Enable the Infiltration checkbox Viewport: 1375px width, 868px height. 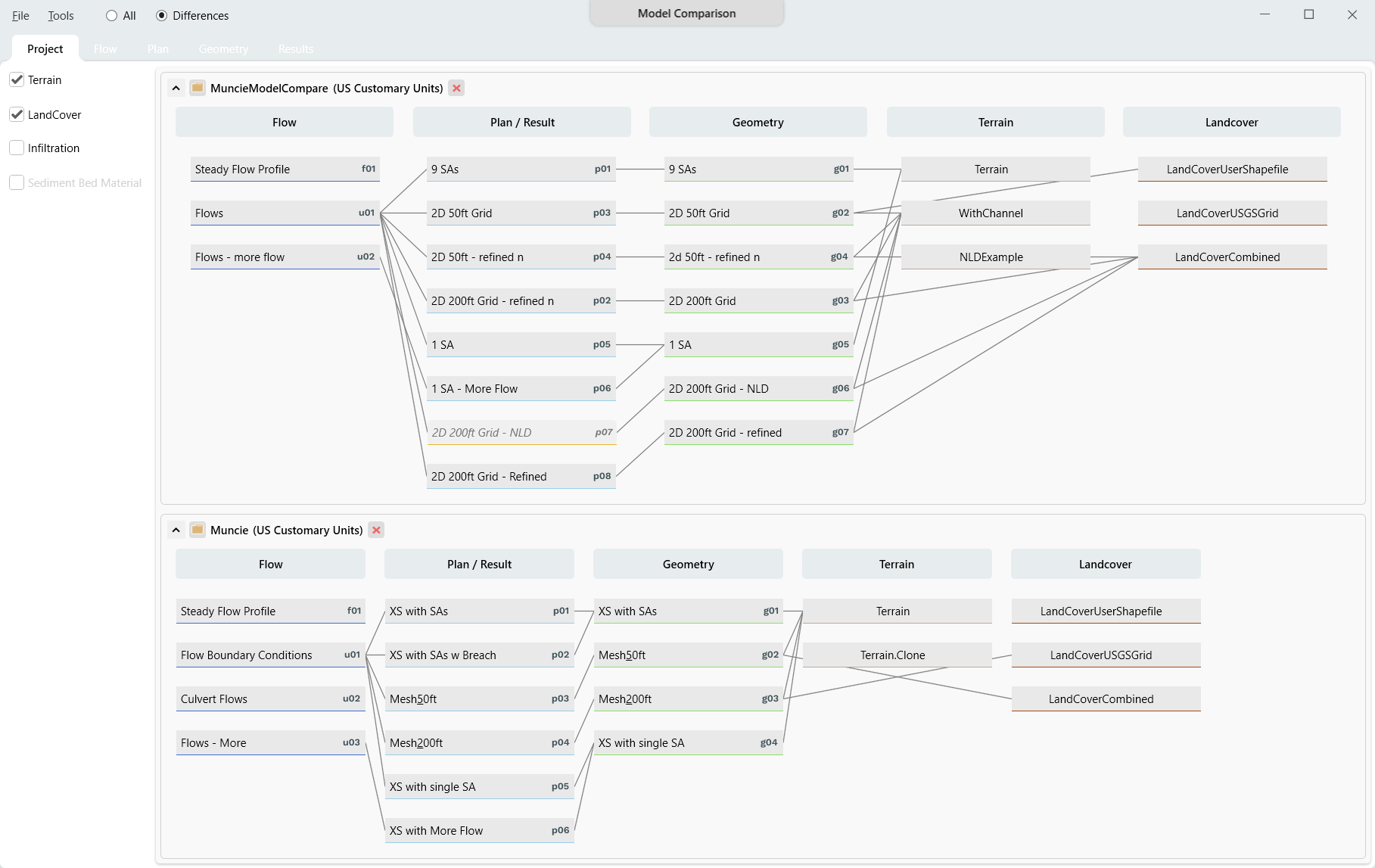[17, 148]
